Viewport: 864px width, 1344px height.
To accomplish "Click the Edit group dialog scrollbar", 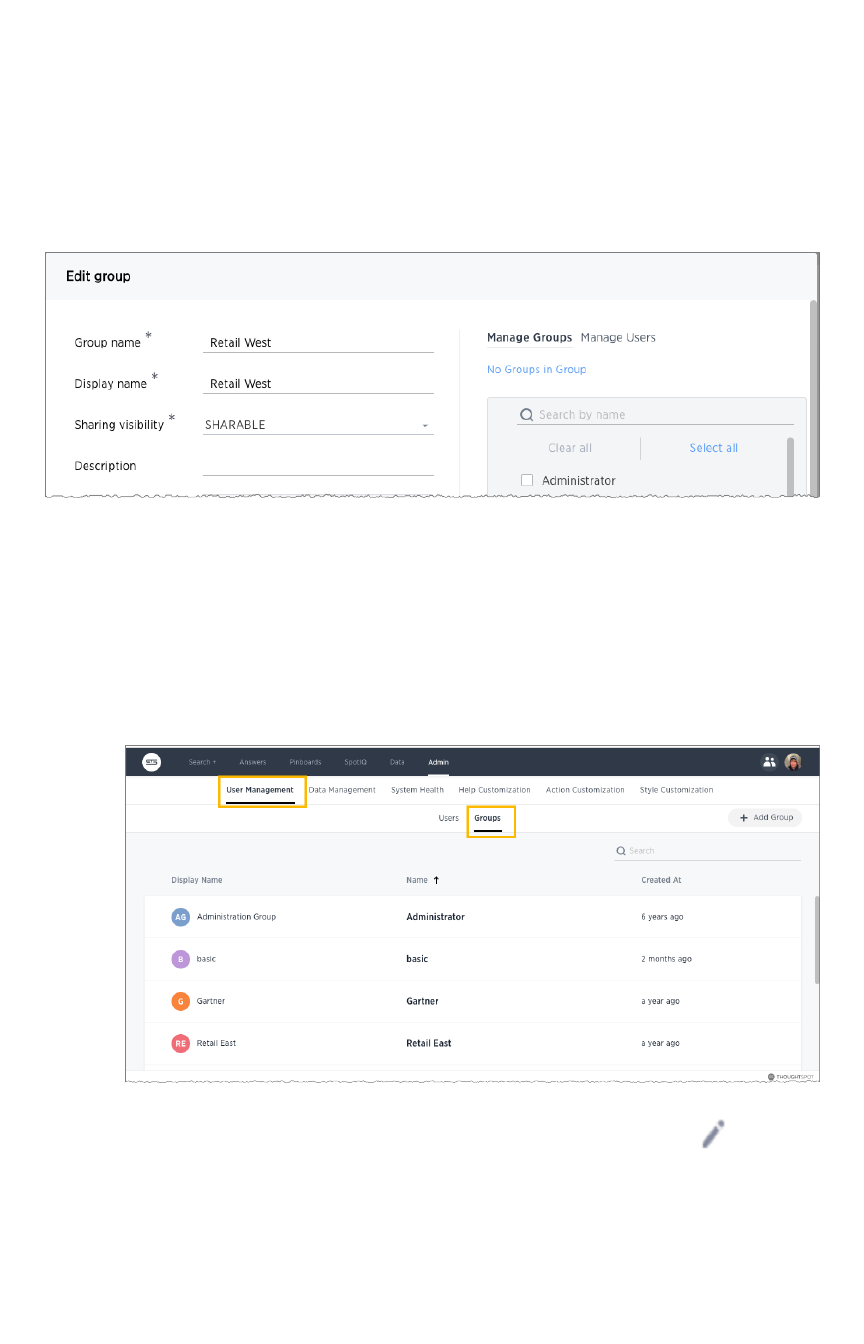I will pyautogui.click(x=814, y=400).
